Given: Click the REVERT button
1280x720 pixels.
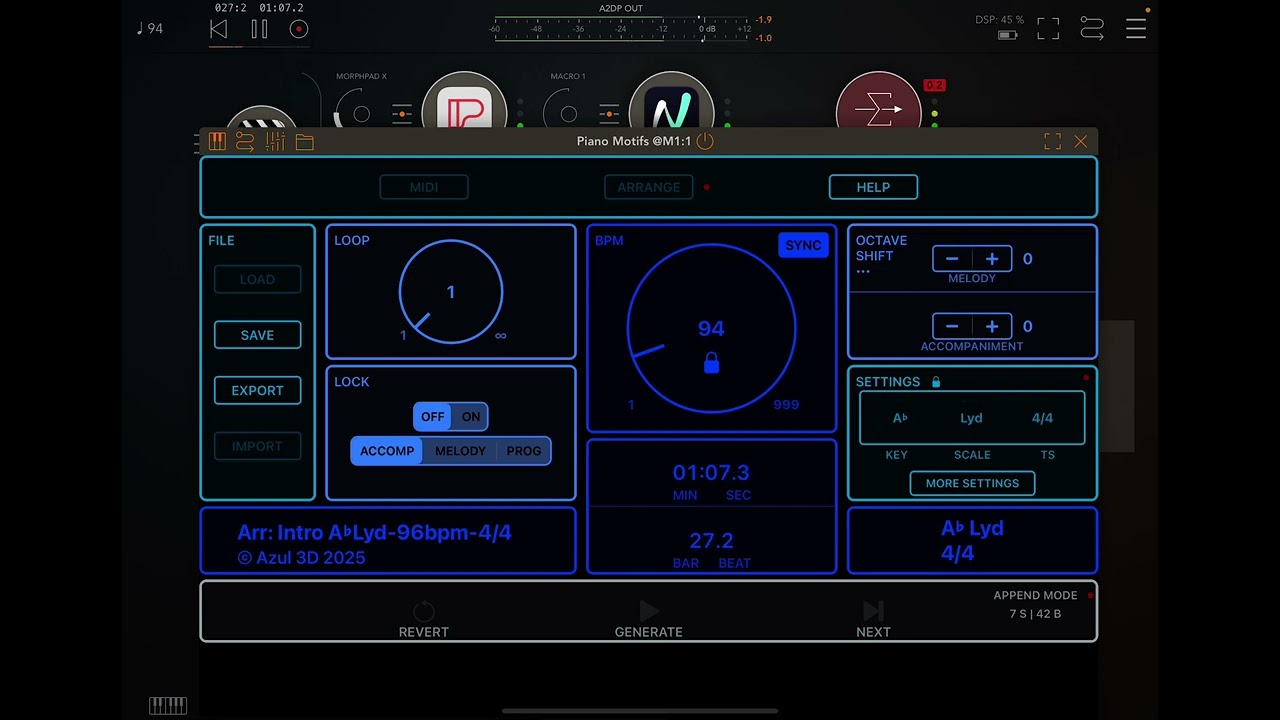Looking at the screenshot, I should click(424, 620).
